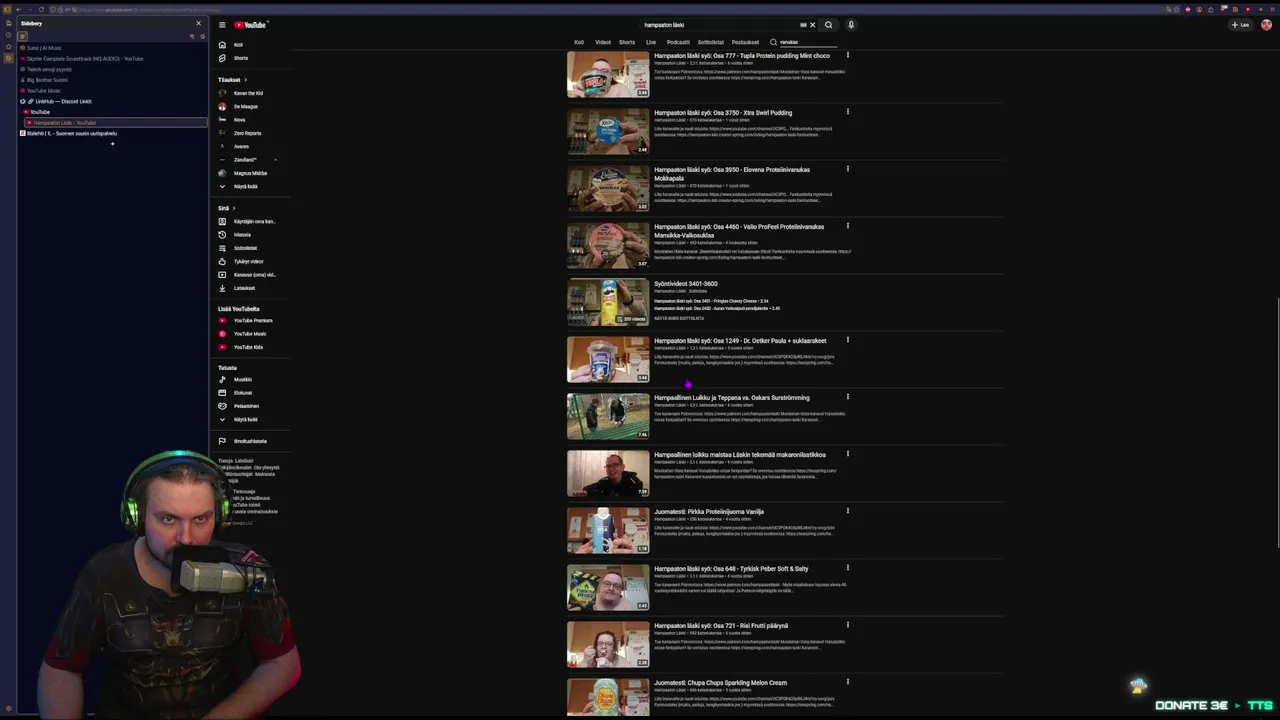Click the channel search magnifier icon
The width and height of the screenshot is (1280, 720).
point(773,42)
